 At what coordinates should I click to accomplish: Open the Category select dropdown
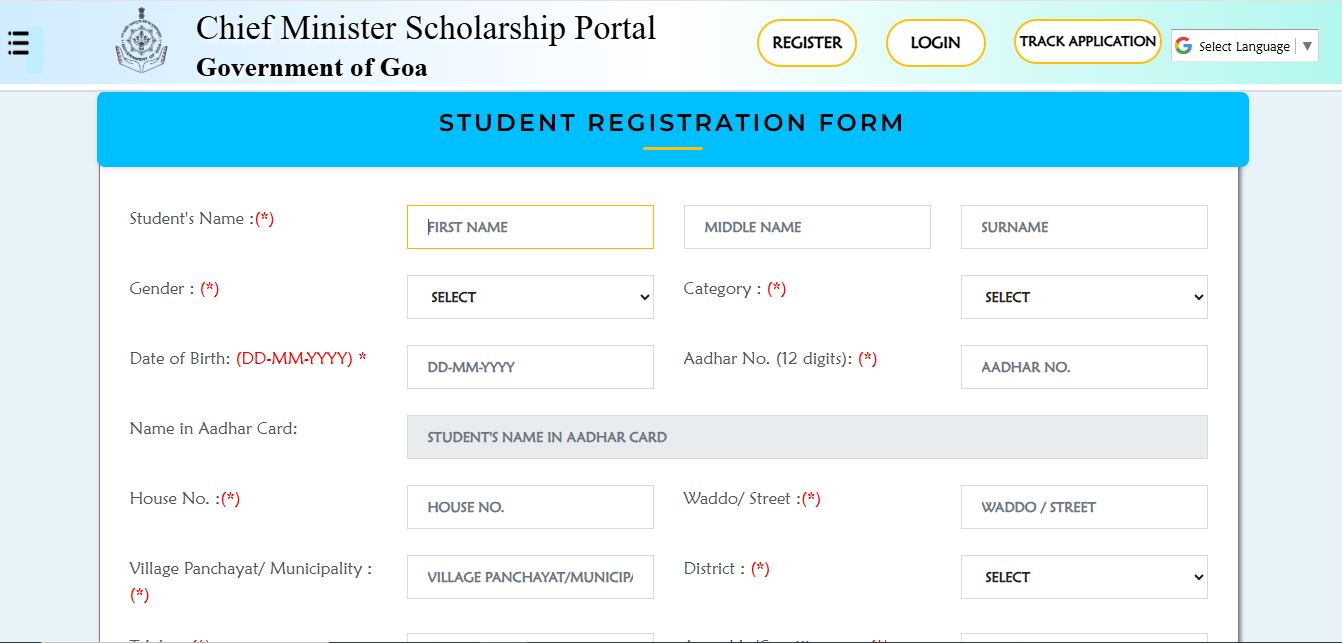[1084, 297]
